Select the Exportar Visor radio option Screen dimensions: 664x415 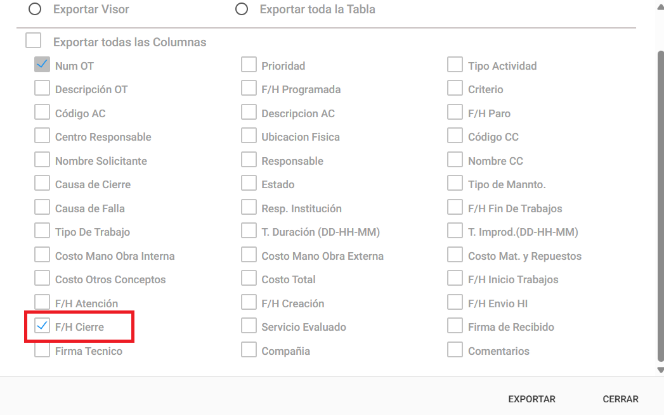click(x=36, y=10)
